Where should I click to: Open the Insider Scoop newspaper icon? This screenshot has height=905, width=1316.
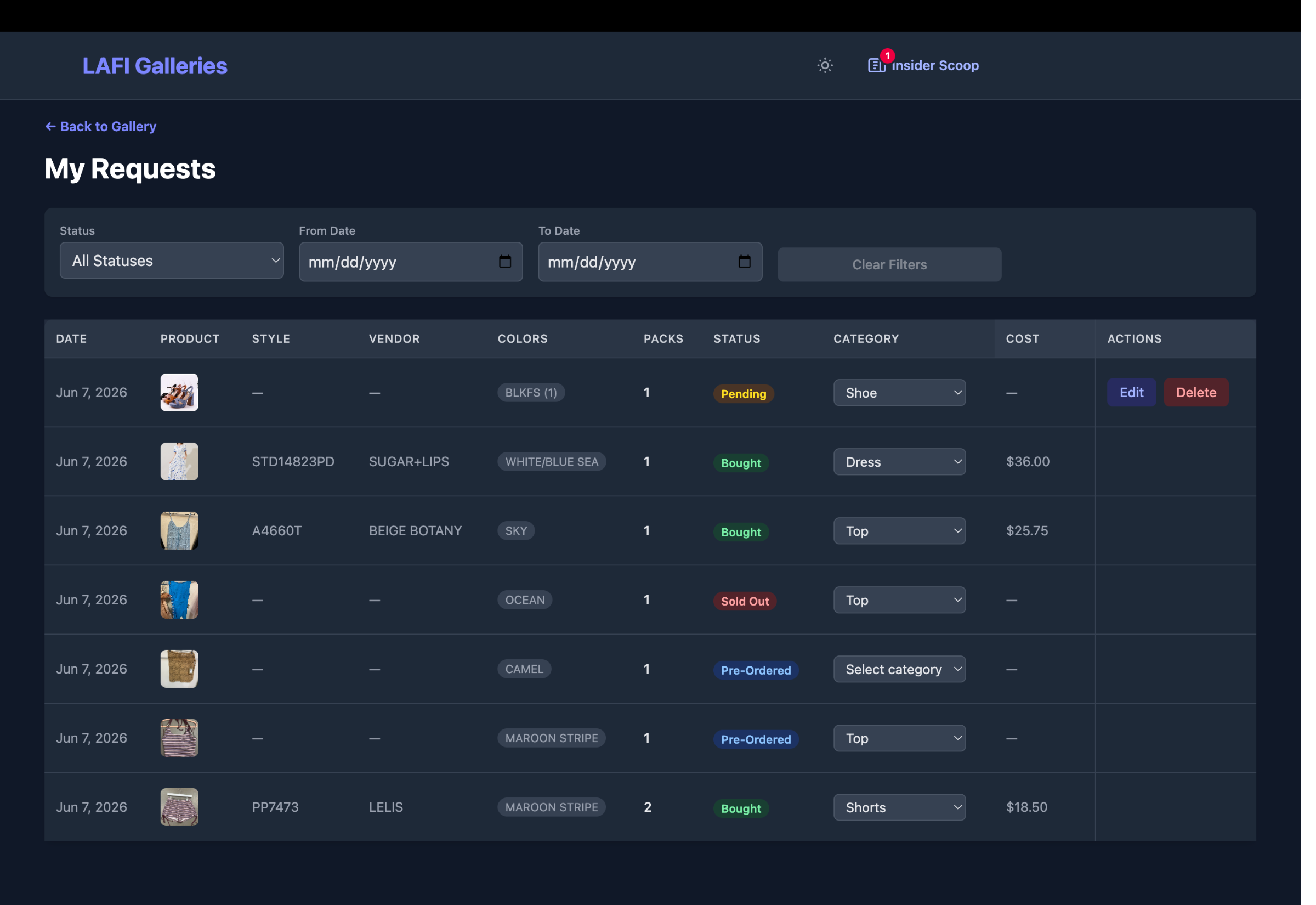(x=876, y=66)
